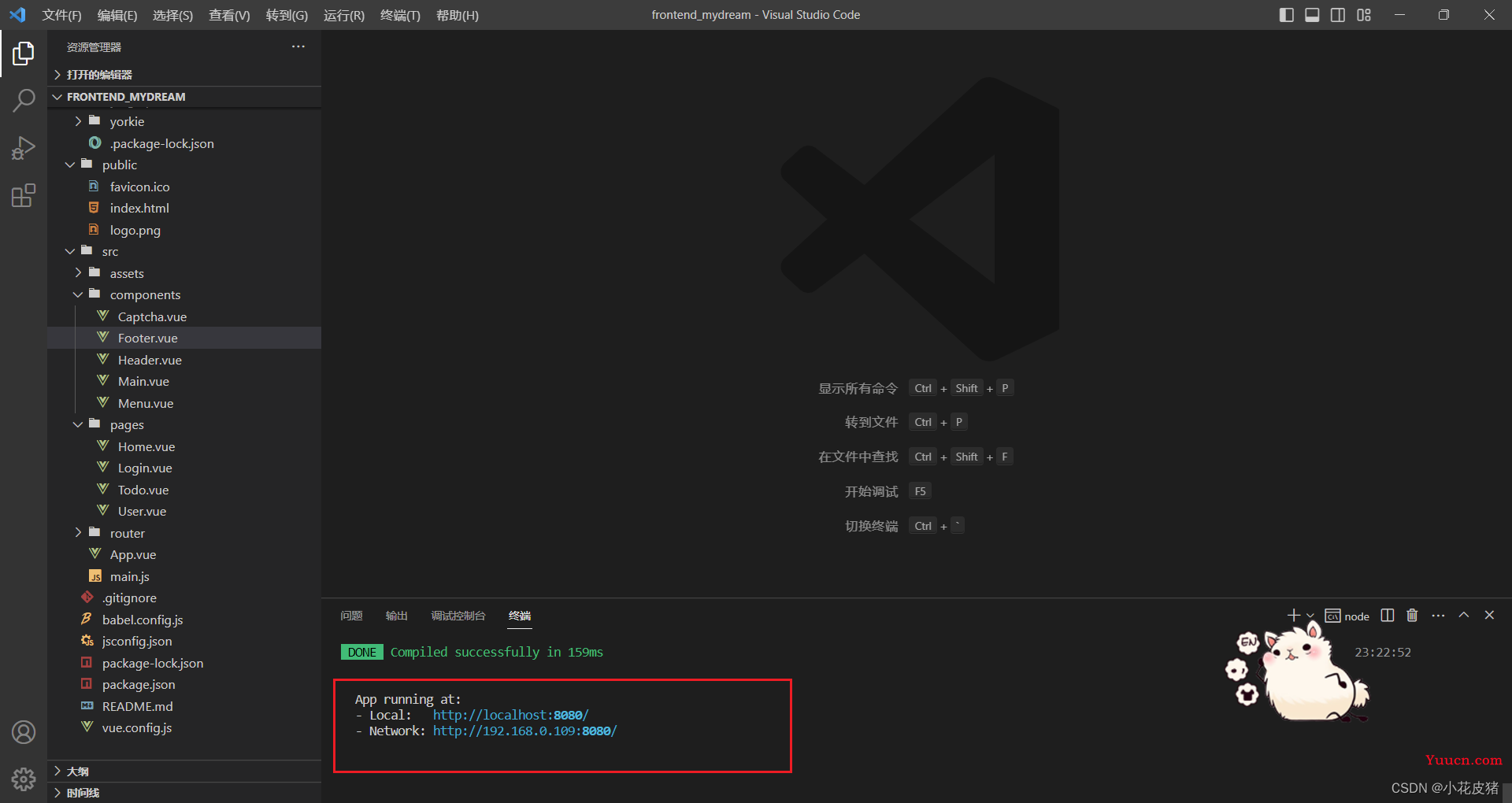The image size is (1512, 803).
Task: Switch to the 调试控制台 panel tab
Action: pyautogui.click(x=458, y=616)
